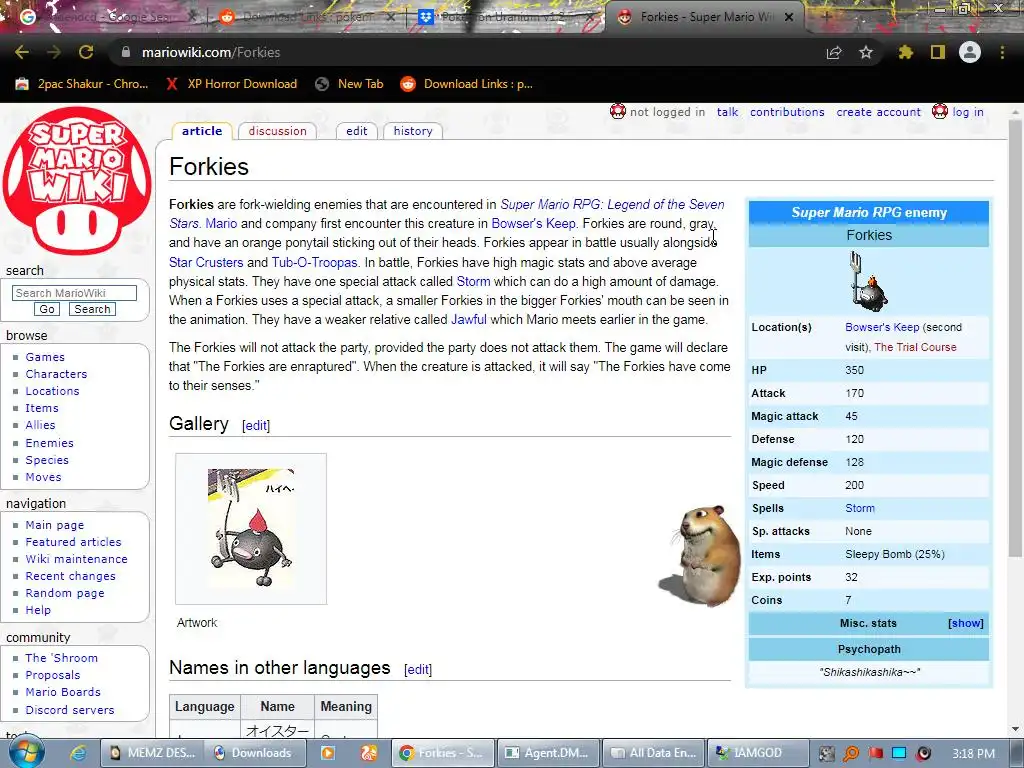Focus the Search MarioWiki input field

pos(74,293)
